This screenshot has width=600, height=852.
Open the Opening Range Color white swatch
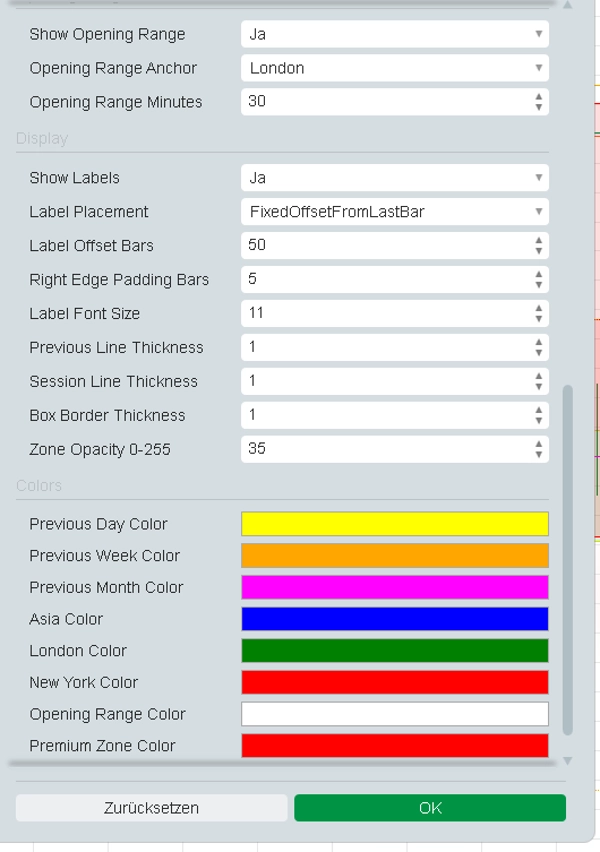click(395, 714)
